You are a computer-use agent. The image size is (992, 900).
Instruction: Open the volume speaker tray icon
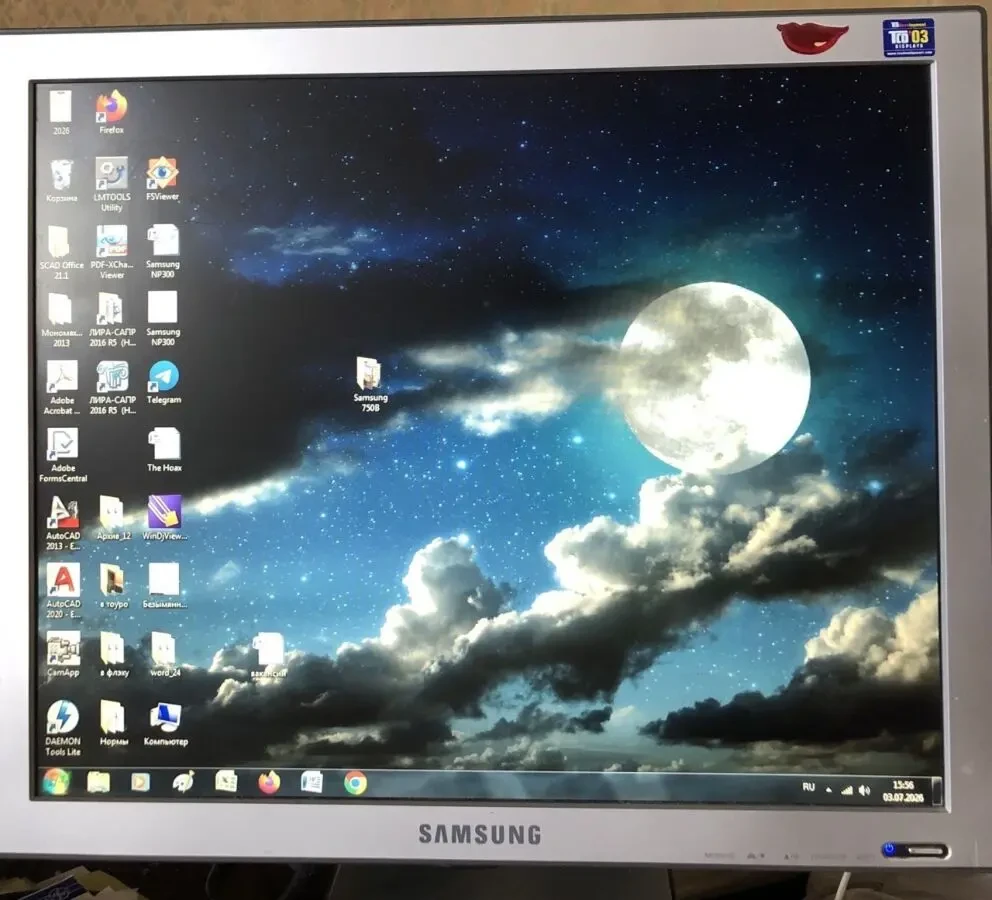(864, 791)
